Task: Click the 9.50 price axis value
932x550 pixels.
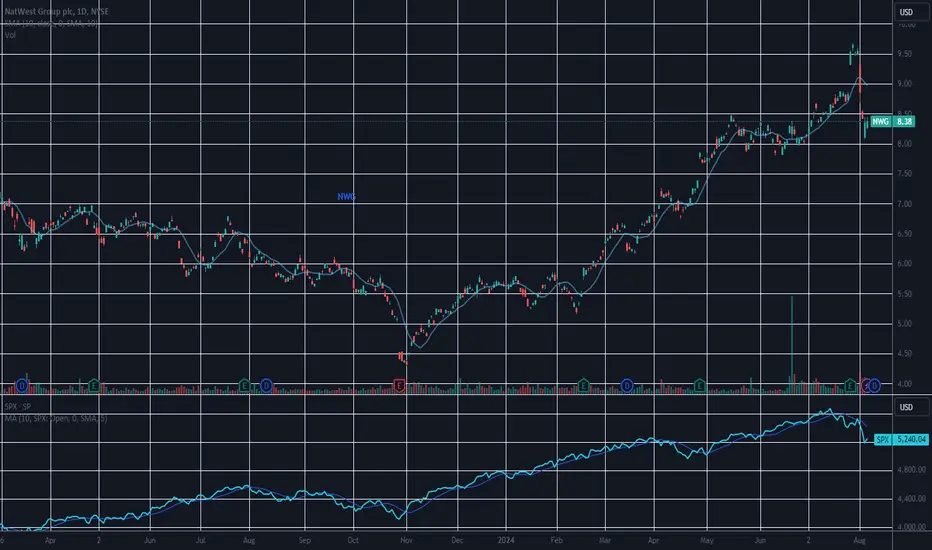Action: (905, 54)
